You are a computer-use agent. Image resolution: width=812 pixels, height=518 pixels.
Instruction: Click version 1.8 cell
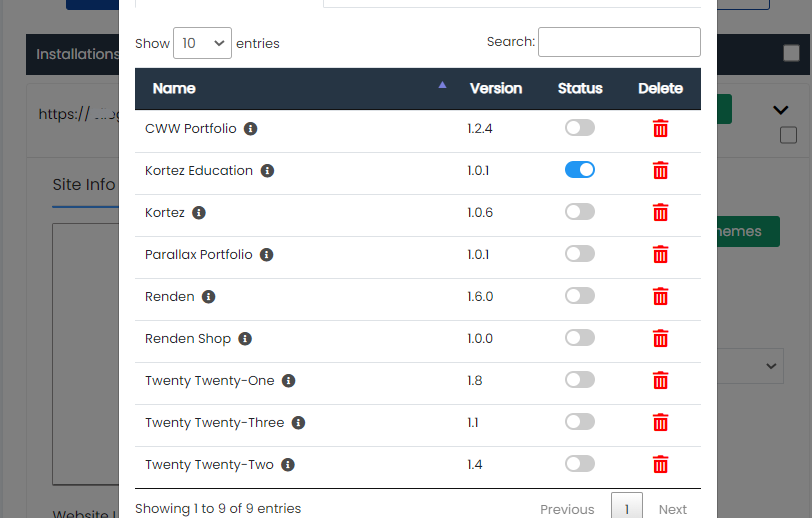pyautogui.click(x=474, y=380)
